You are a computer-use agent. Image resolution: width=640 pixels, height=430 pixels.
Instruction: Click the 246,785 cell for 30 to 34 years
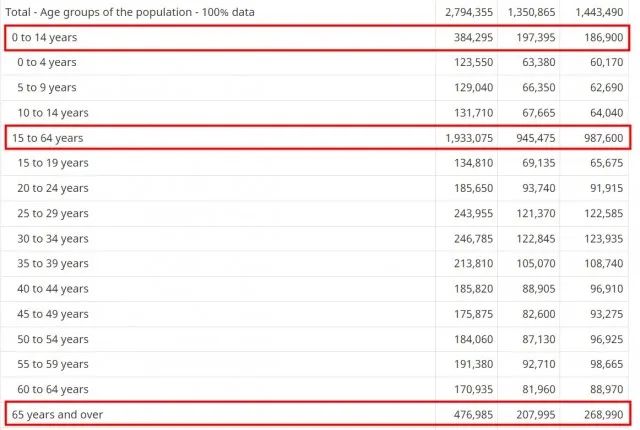click(x=473, y=239)
